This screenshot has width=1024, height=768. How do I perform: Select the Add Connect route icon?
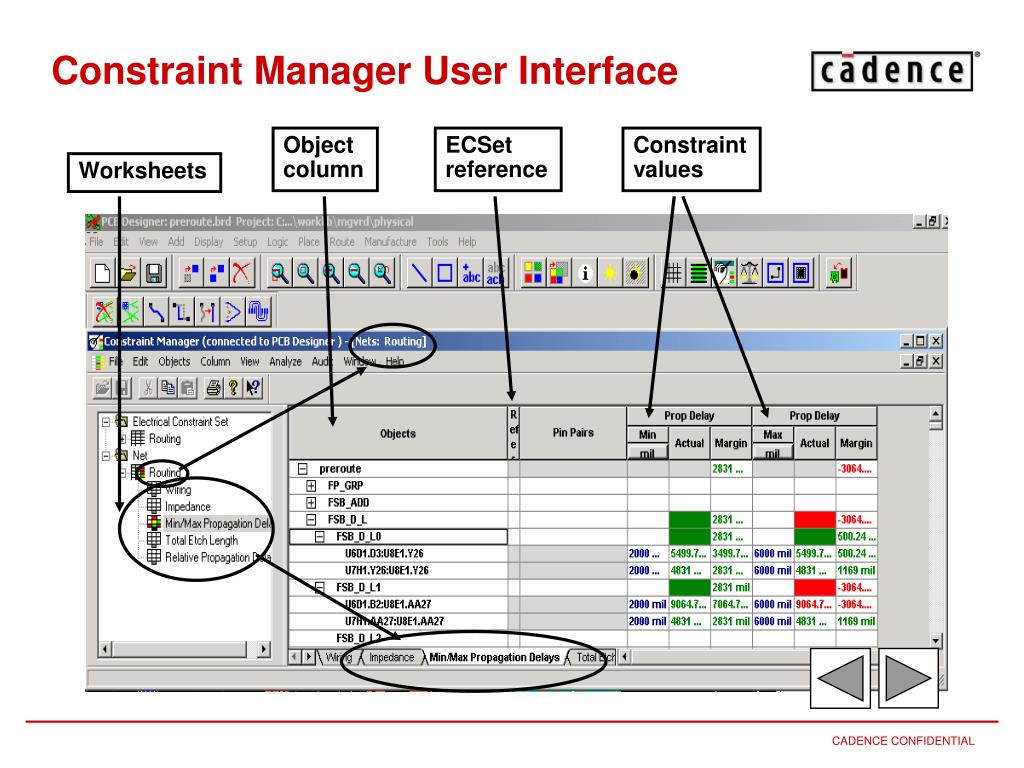click(x=155, y=312)
